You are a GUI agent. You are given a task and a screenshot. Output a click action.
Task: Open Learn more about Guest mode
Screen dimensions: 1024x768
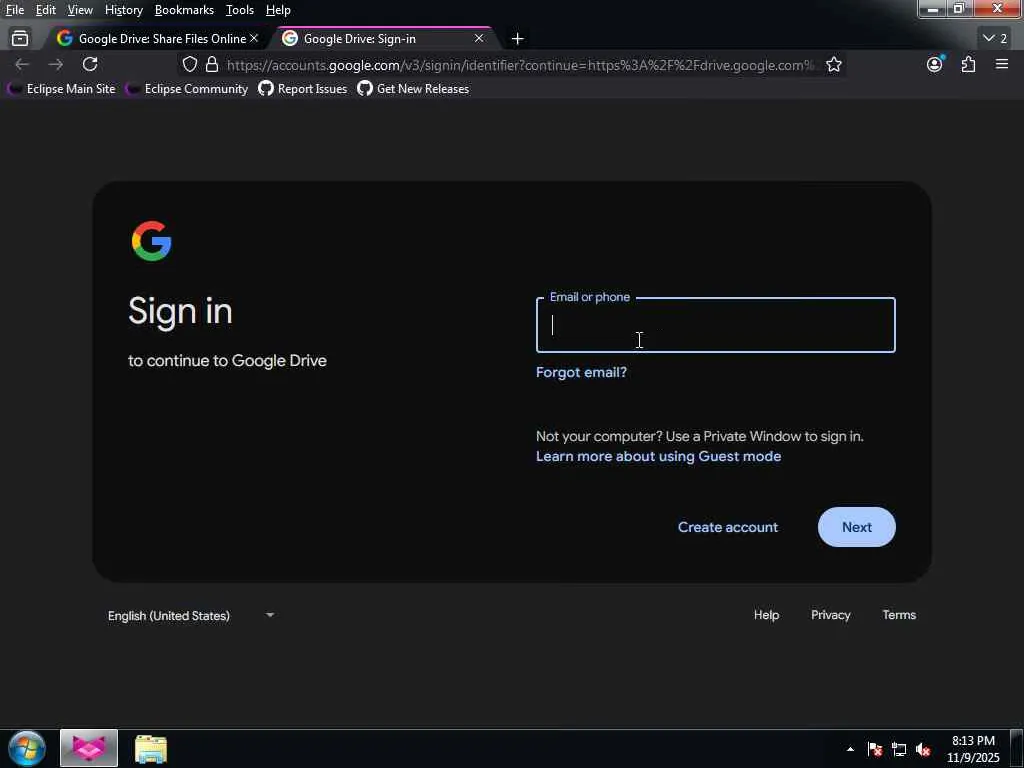(658, 456)
